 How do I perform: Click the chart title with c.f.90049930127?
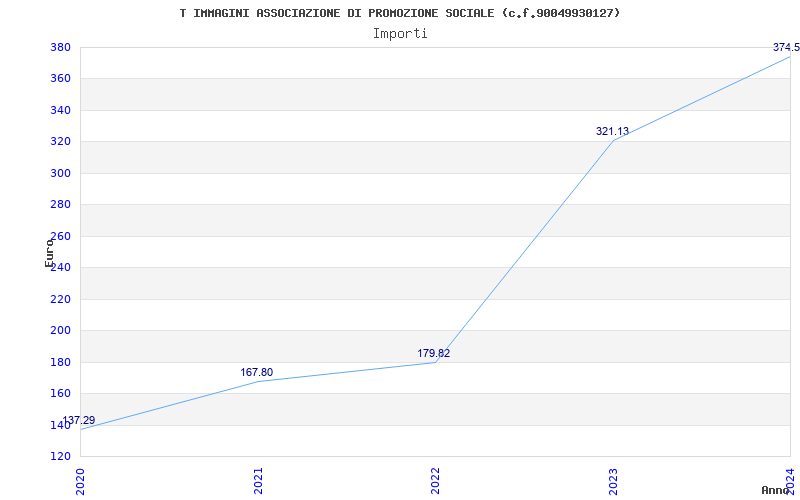point(399,13)
